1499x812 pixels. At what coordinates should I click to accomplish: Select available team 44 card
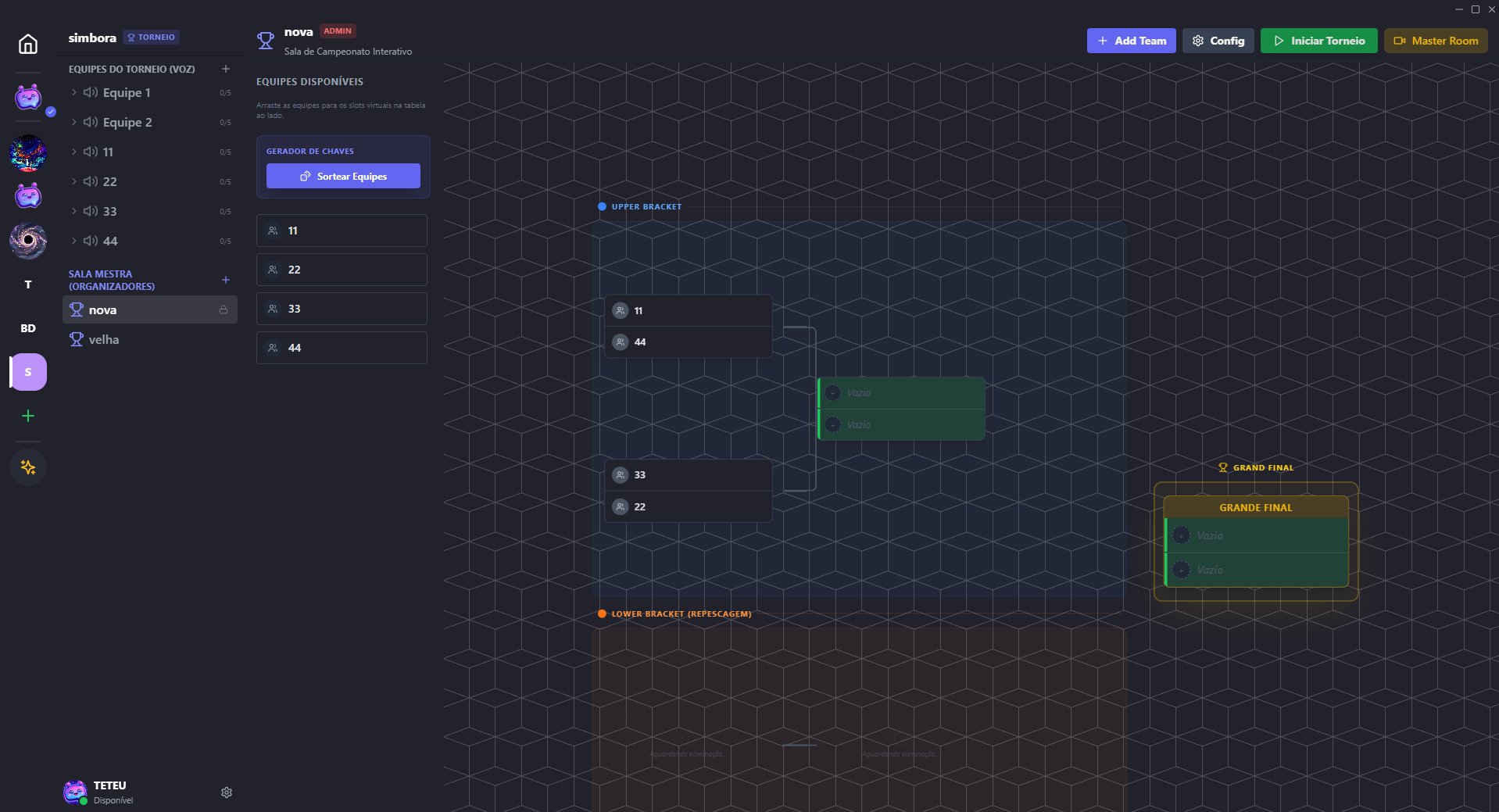342,348
